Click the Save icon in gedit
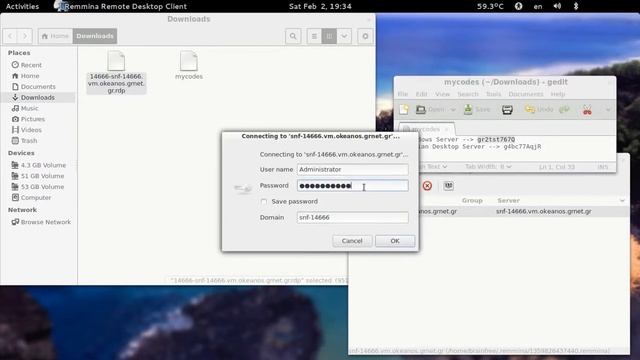Viewport: 640px width, 360px height. coord(477,109)
